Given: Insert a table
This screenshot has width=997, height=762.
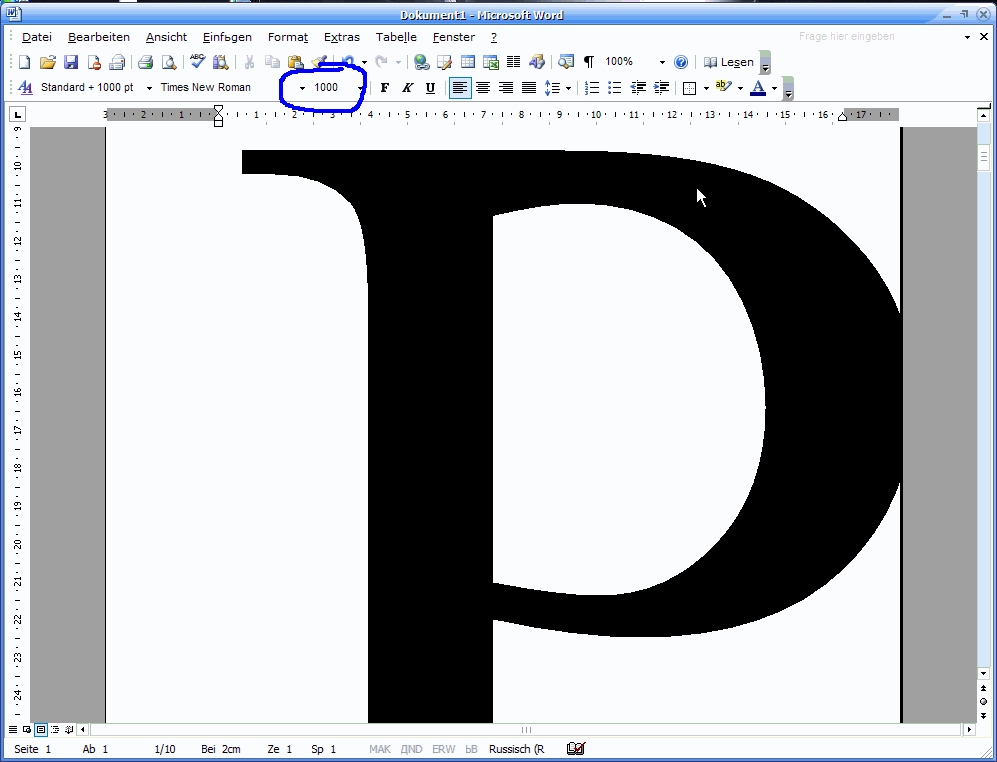Looking at the screenshot, I should (x=467, y=62).
